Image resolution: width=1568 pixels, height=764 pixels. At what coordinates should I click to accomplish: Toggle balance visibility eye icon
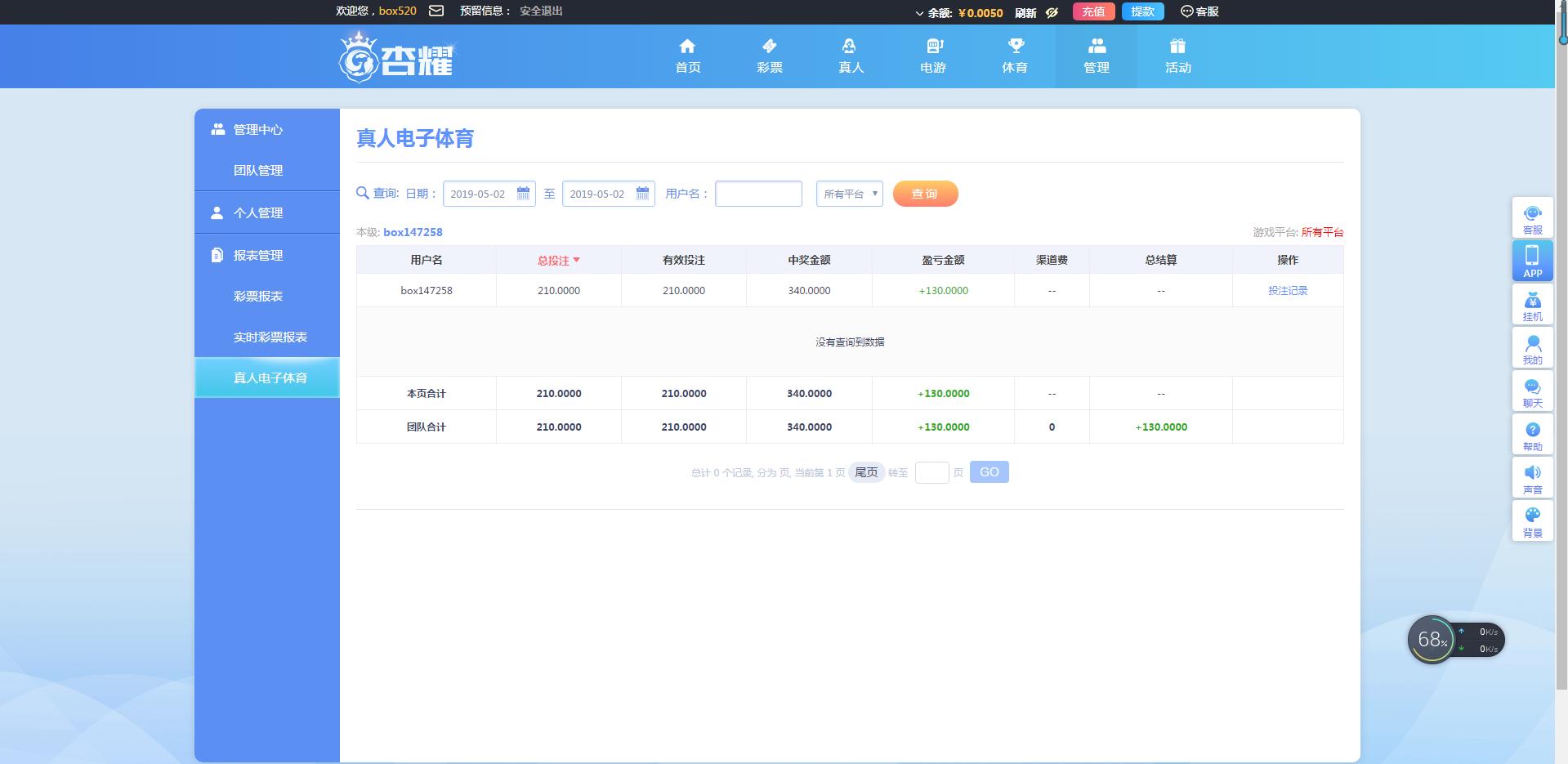point(1052,12)
